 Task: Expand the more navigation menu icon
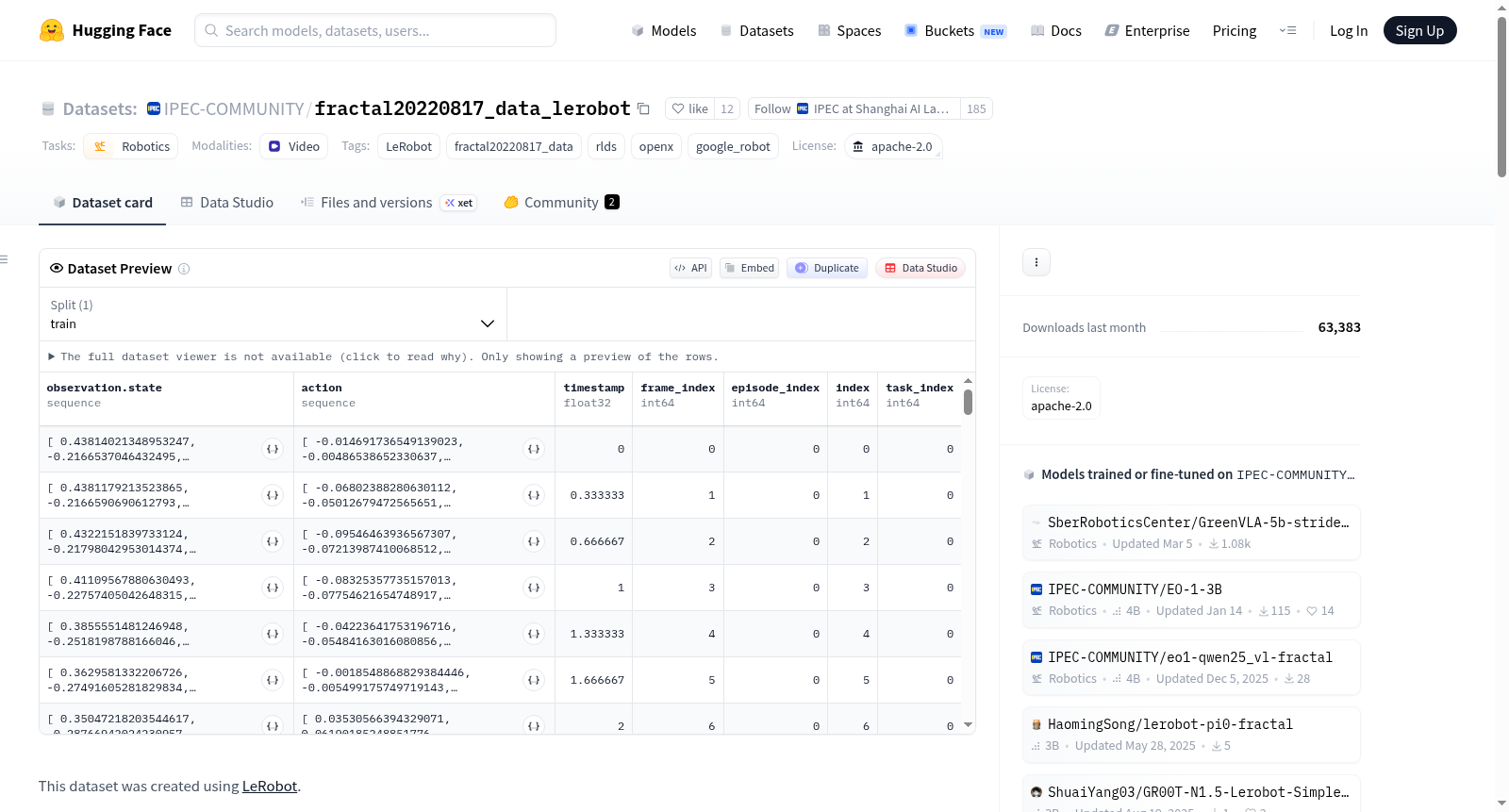pyautogui.click(x=1287, y=30)
